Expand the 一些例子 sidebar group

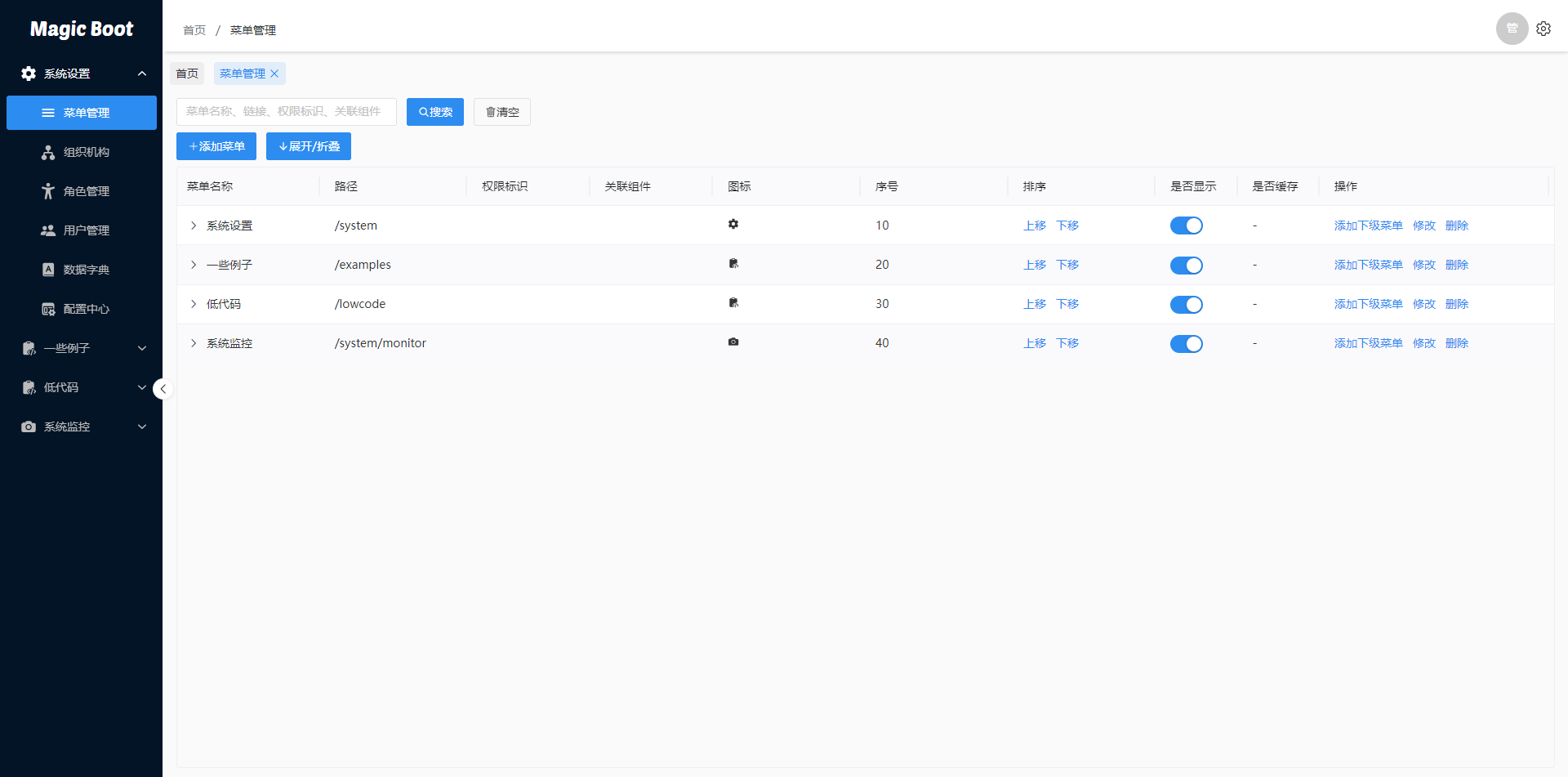[82, 348]
